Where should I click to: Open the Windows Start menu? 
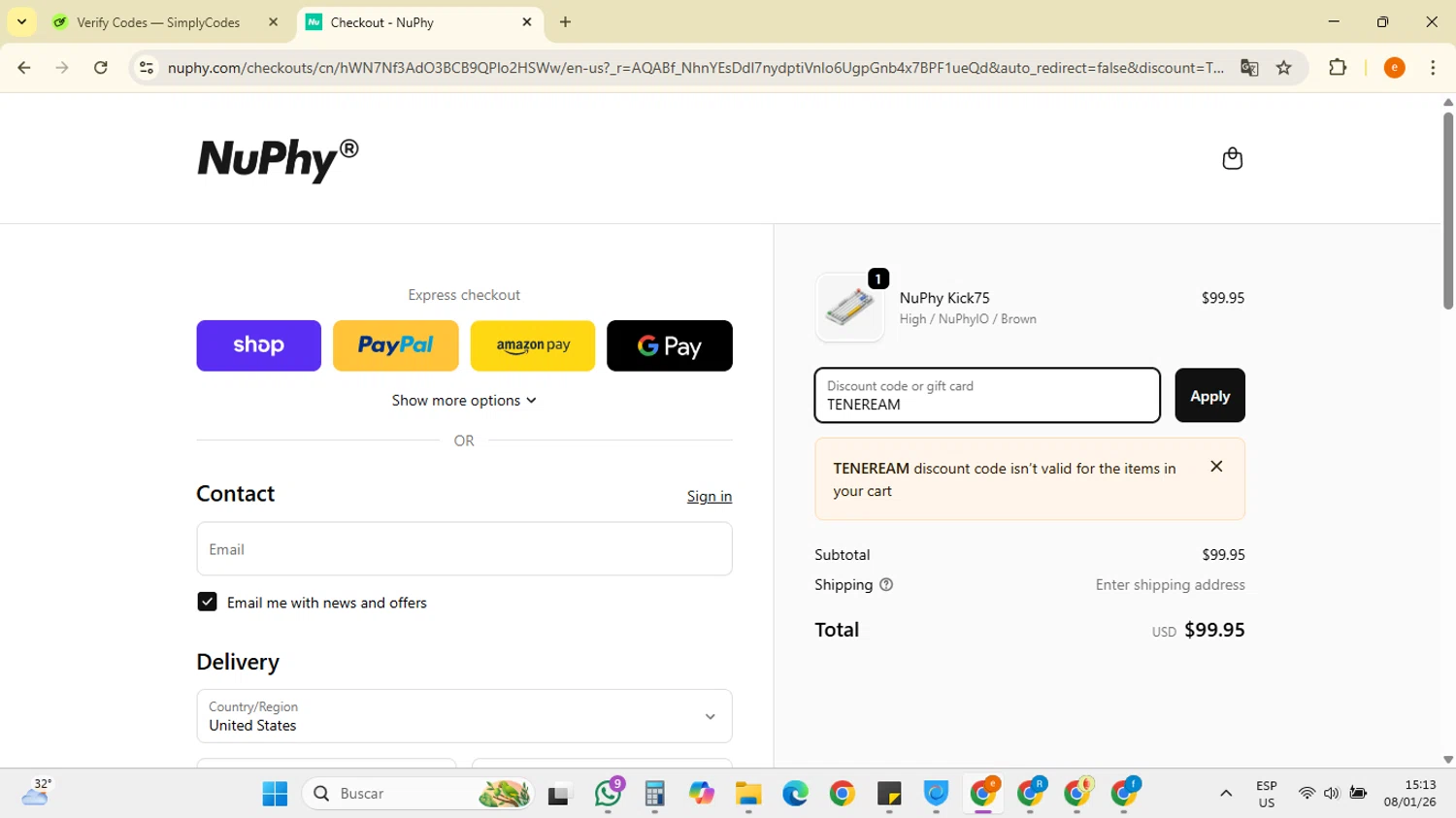[275, 794]
